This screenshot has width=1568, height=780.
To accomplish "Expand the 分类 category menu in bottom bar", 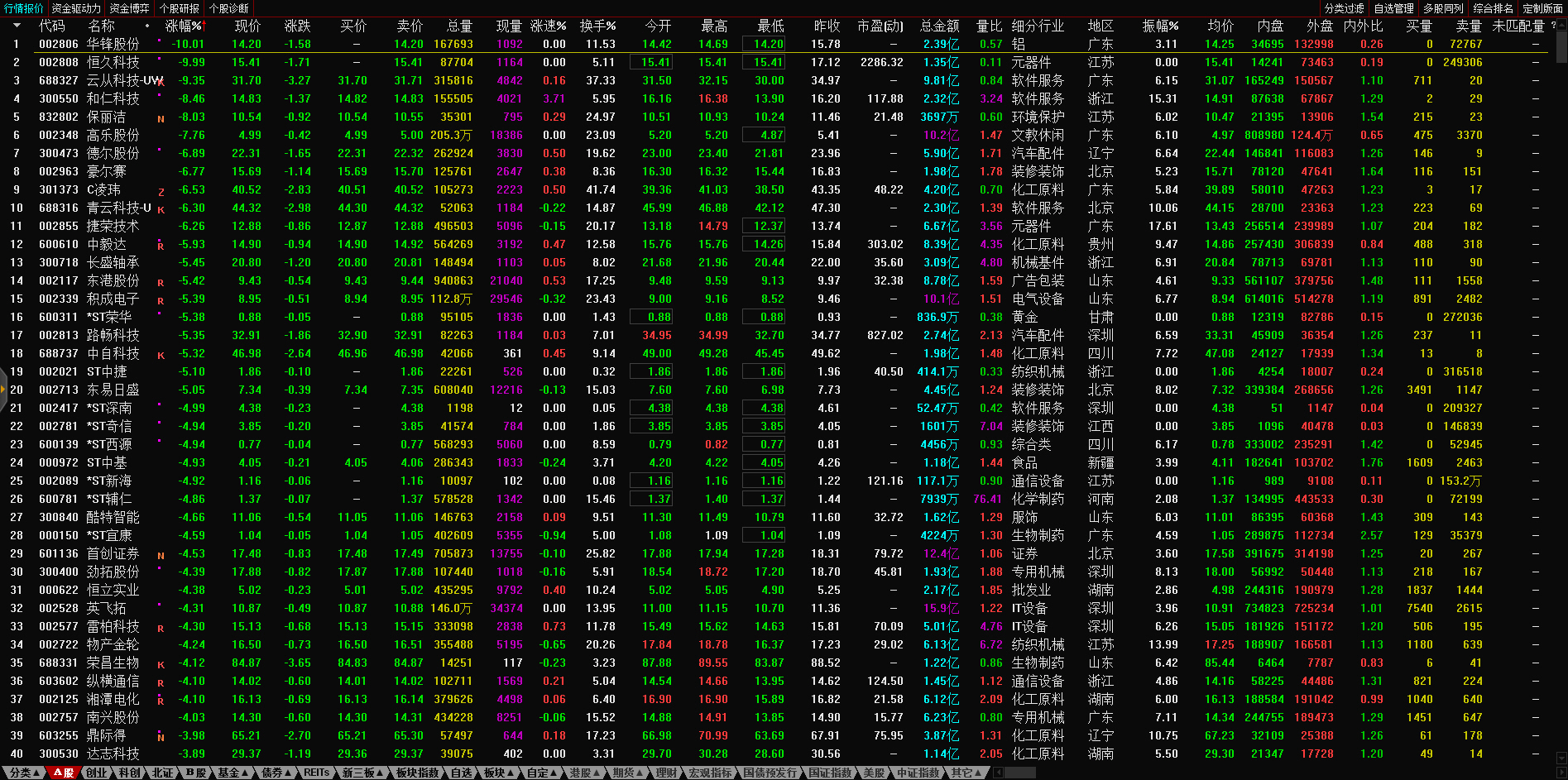I will tap(23, 773).
